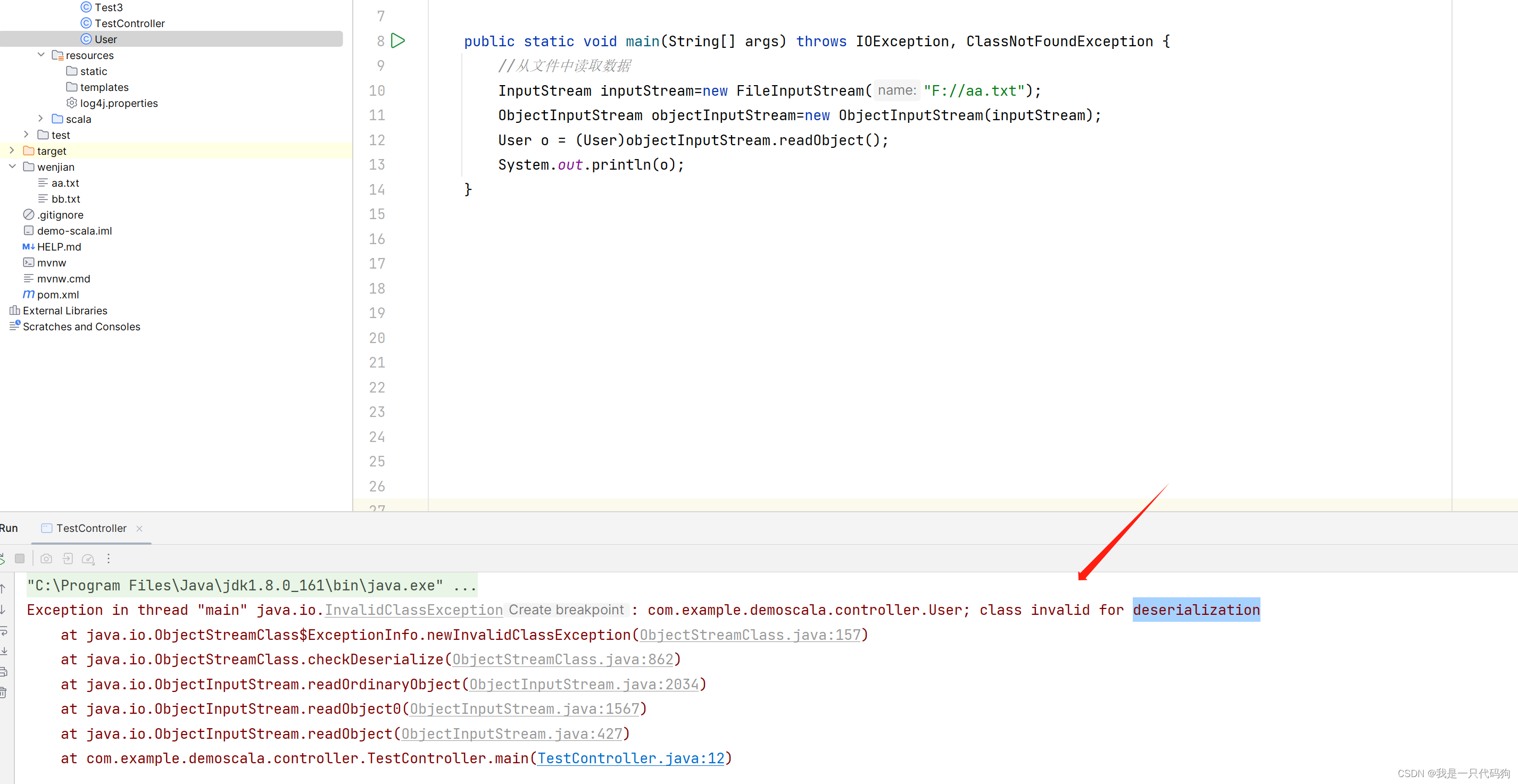Switch to the TestController run tab
Image resolution: width=1518 pixels, height=784 pixels.
[91, 528]
